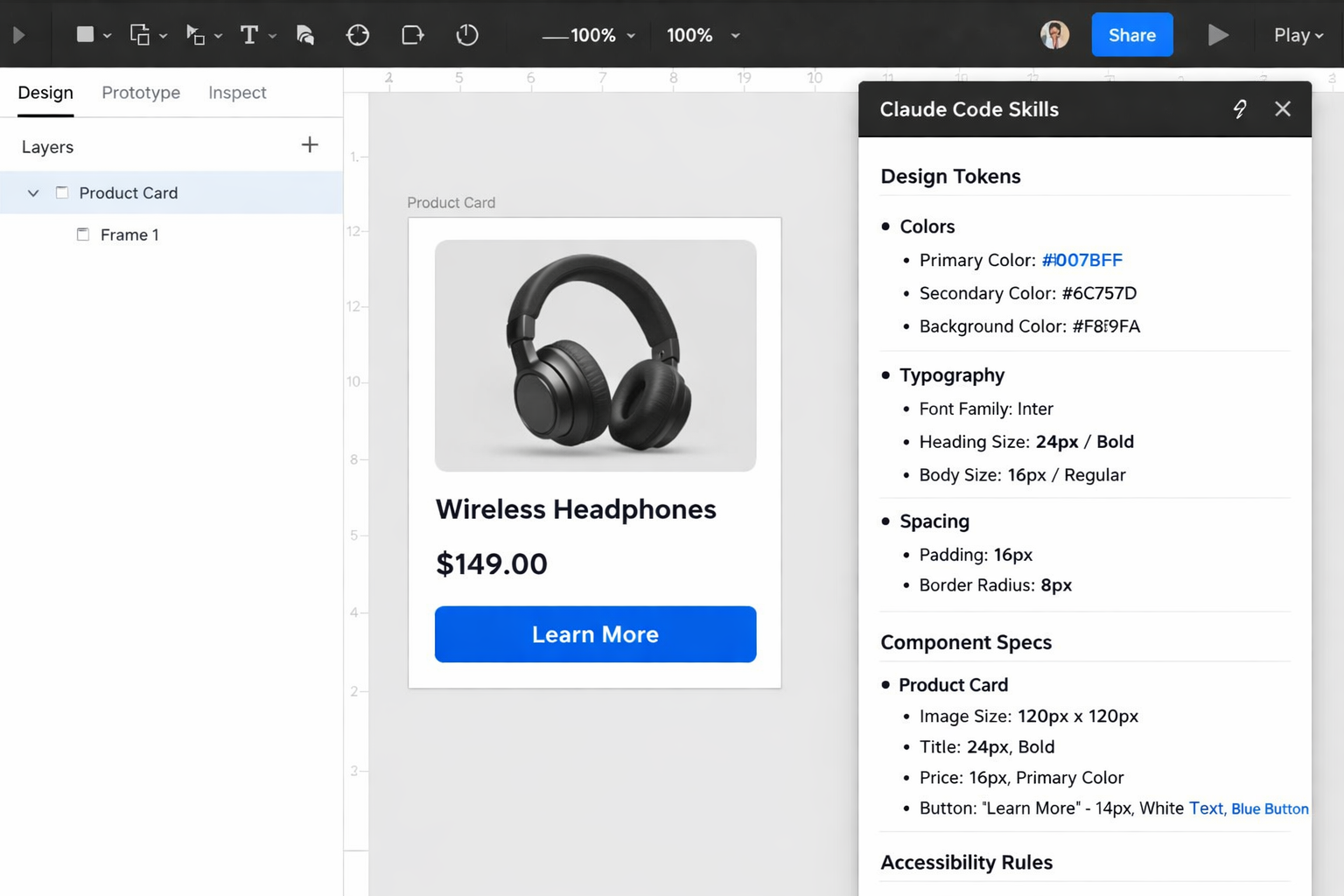The image size is (1344, 896).
Task: Select the rectangle shape tool
Action: pos(85,34)
